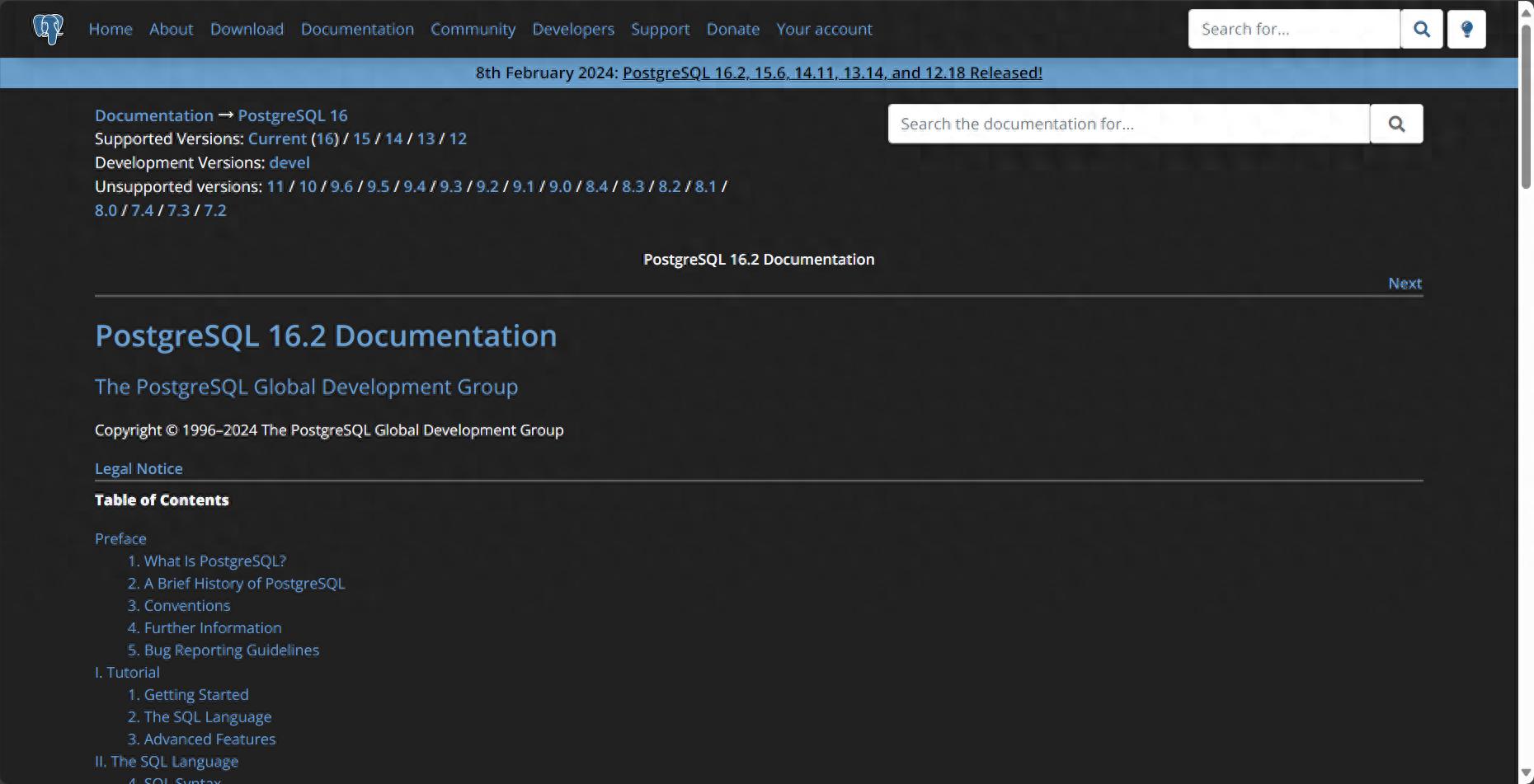Select the Current supported version link
Viewport: 1534px width, 784px height.
277,138
